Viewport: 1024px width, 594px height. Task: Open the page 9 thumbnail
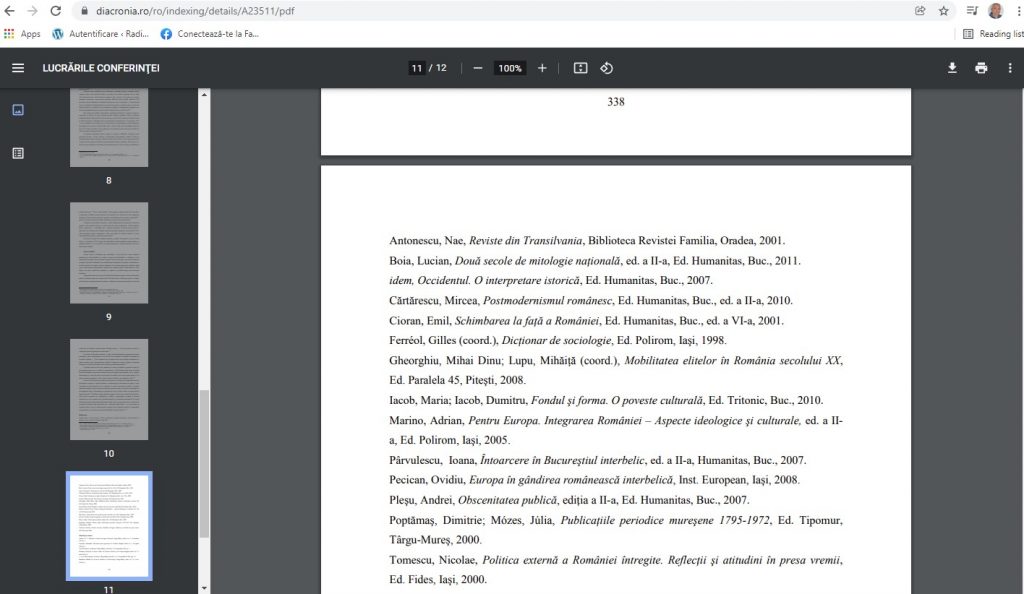click(x=109, y=253)
